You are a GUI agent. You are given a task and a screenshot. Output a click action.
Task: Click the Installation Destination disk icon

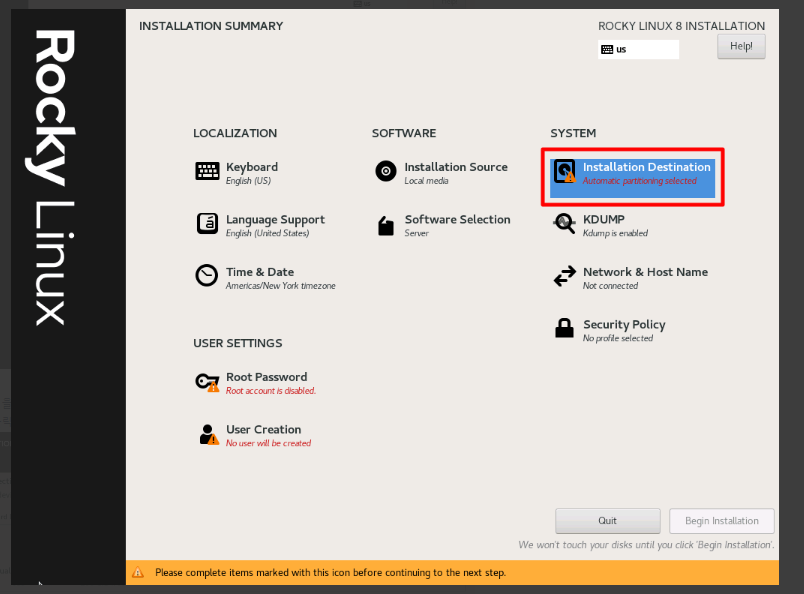(x=565, y=171)
